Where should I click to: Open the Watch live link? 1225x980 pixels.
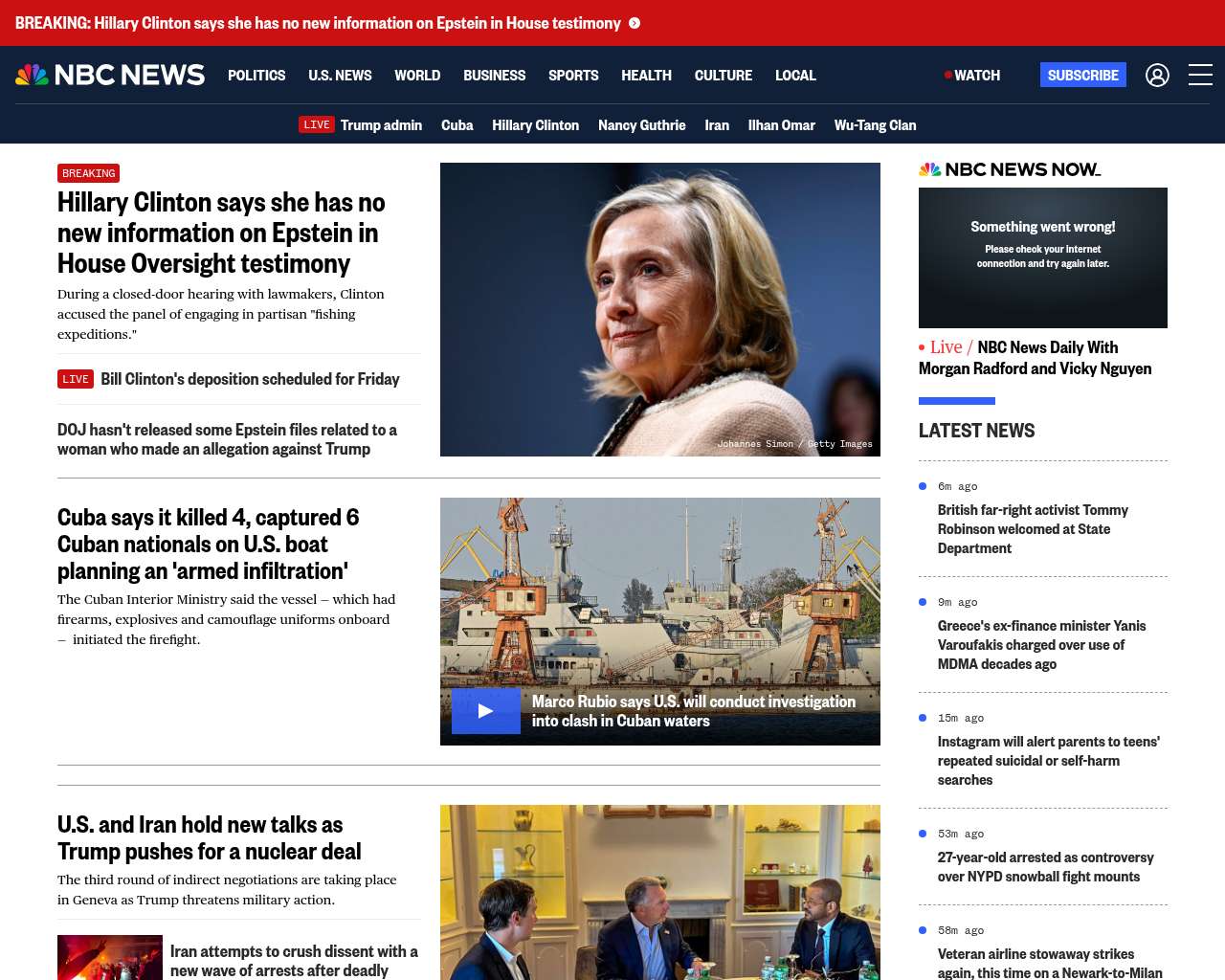point(972,76)
